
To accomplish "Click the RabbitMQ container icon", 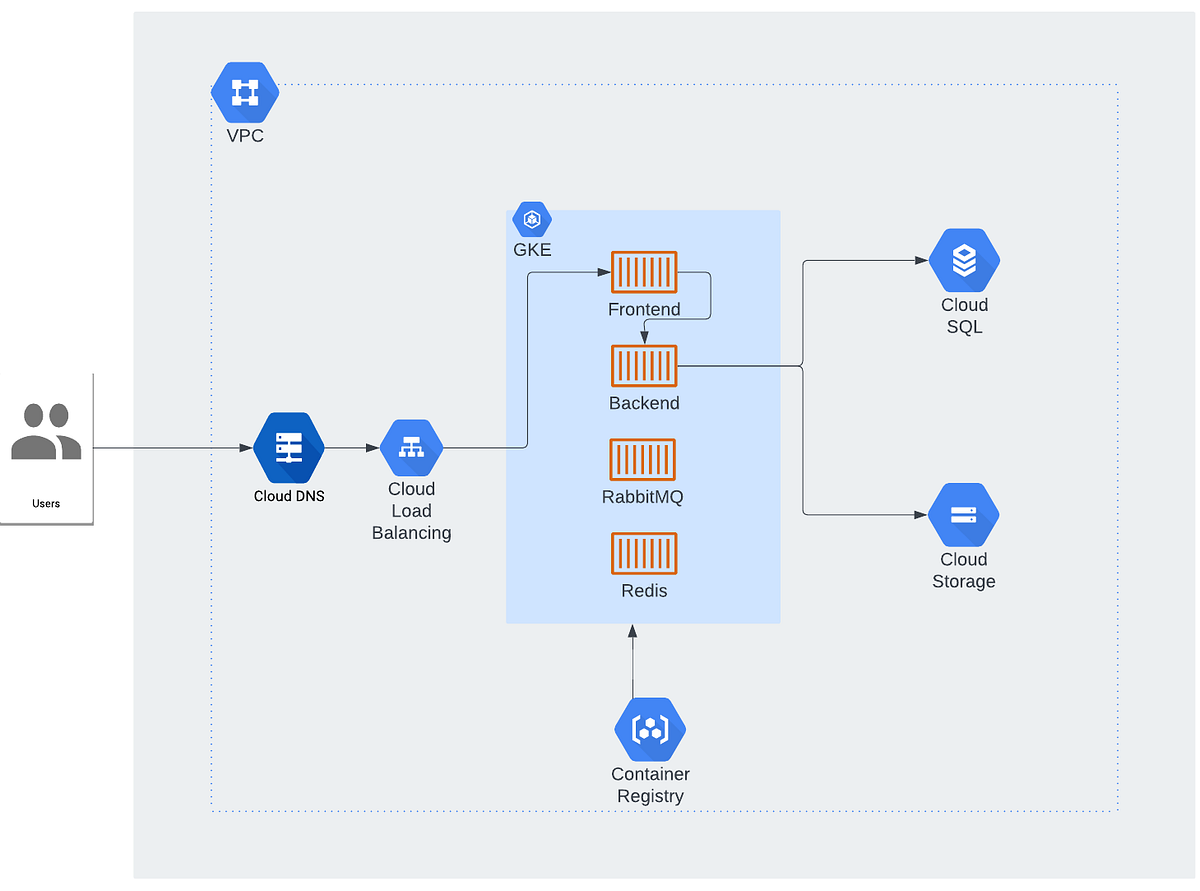I will pyautogui.click(x=642, y=460).
